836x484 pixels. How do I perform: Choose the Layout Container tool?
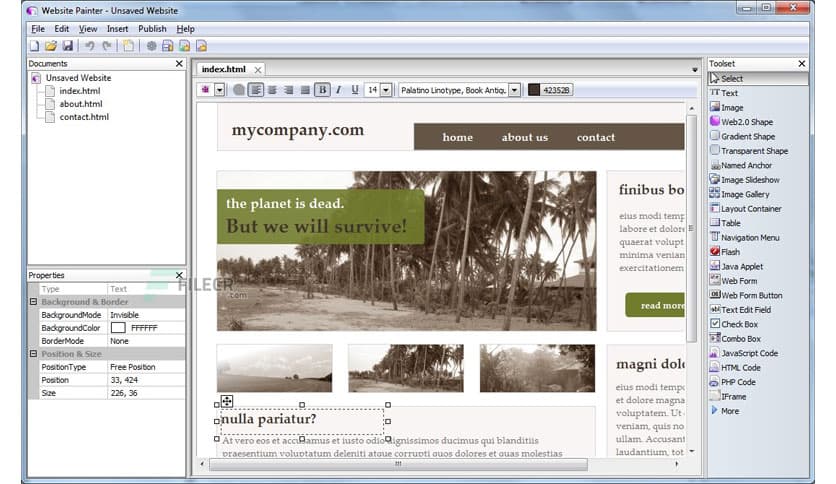coord(745,208)
